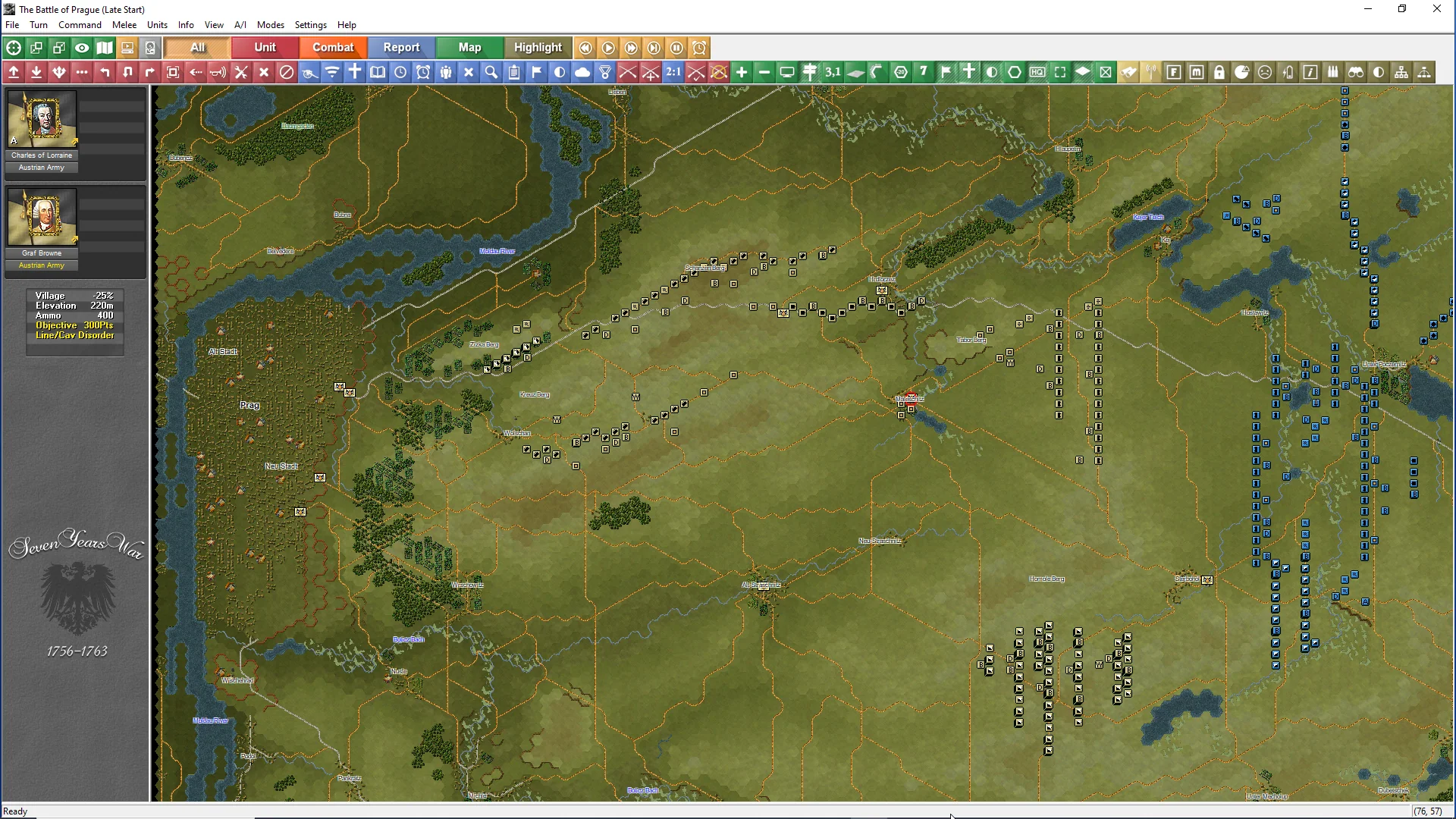The width and height of the screenshot is (1456, 819).
Task: Expand the Melee menu
Action: 124,25
